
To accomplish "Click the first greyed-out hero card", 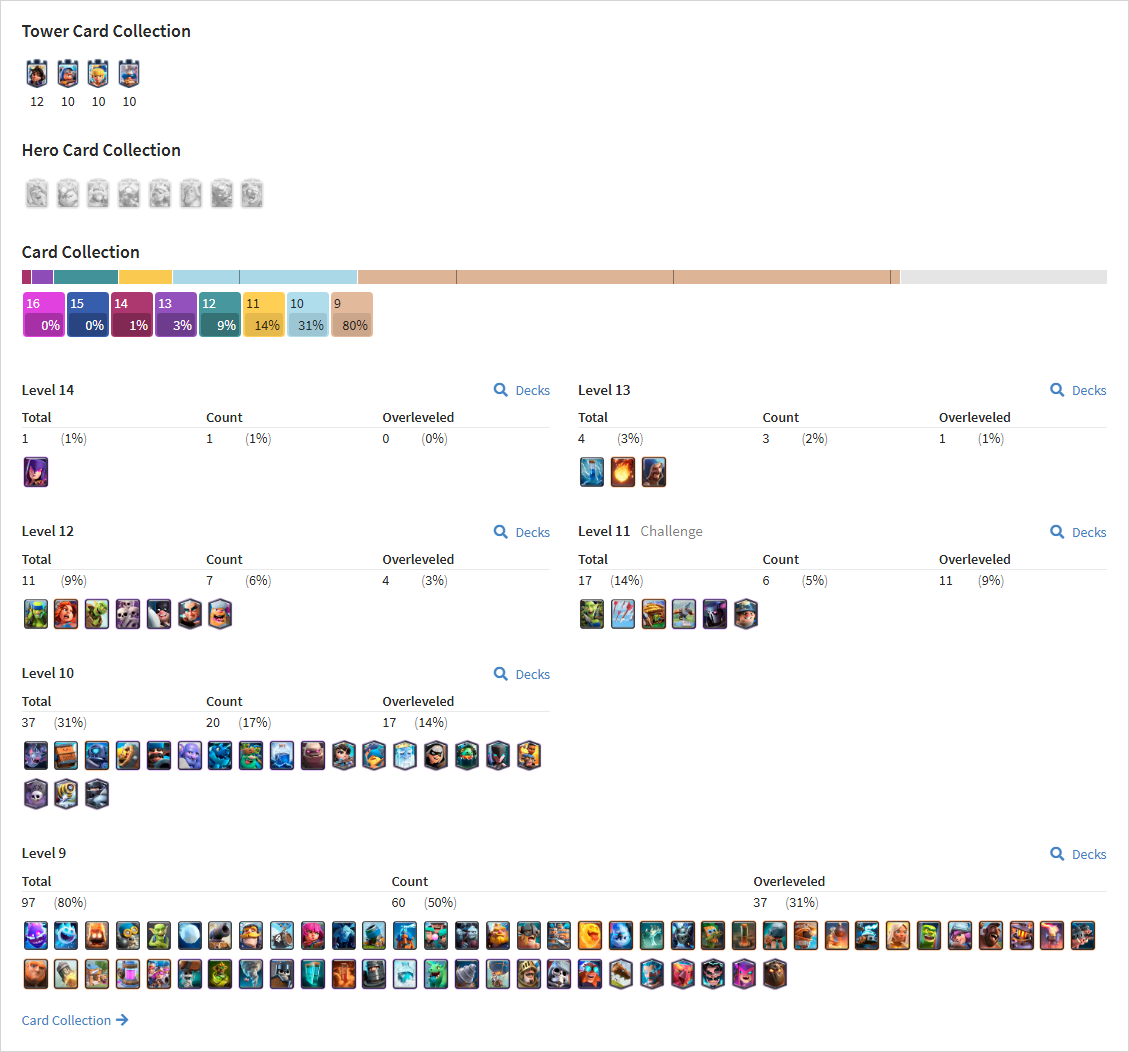I will point(37,194).
